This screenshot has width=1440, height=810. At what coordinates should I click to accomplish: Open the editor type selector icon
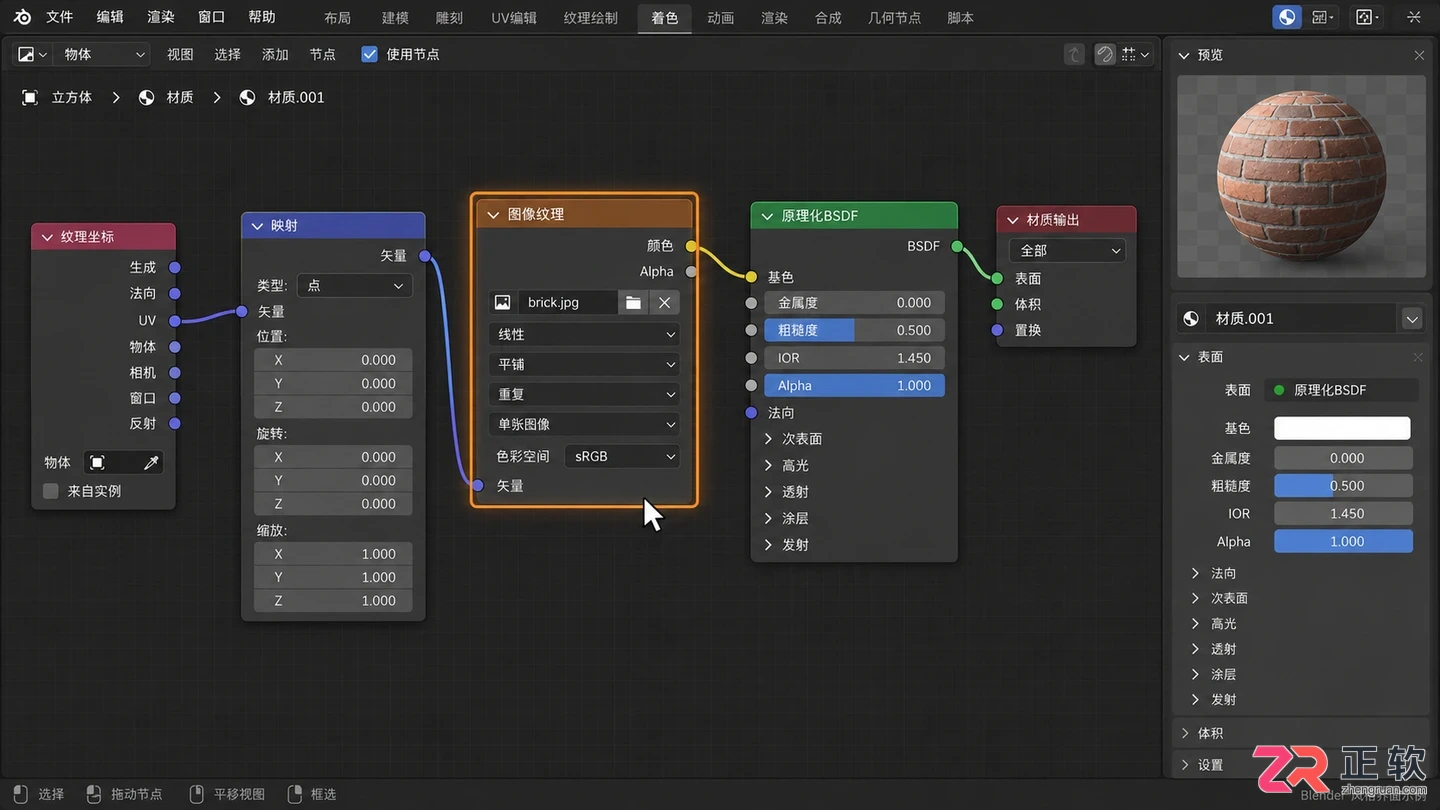(x=33, y=54)
